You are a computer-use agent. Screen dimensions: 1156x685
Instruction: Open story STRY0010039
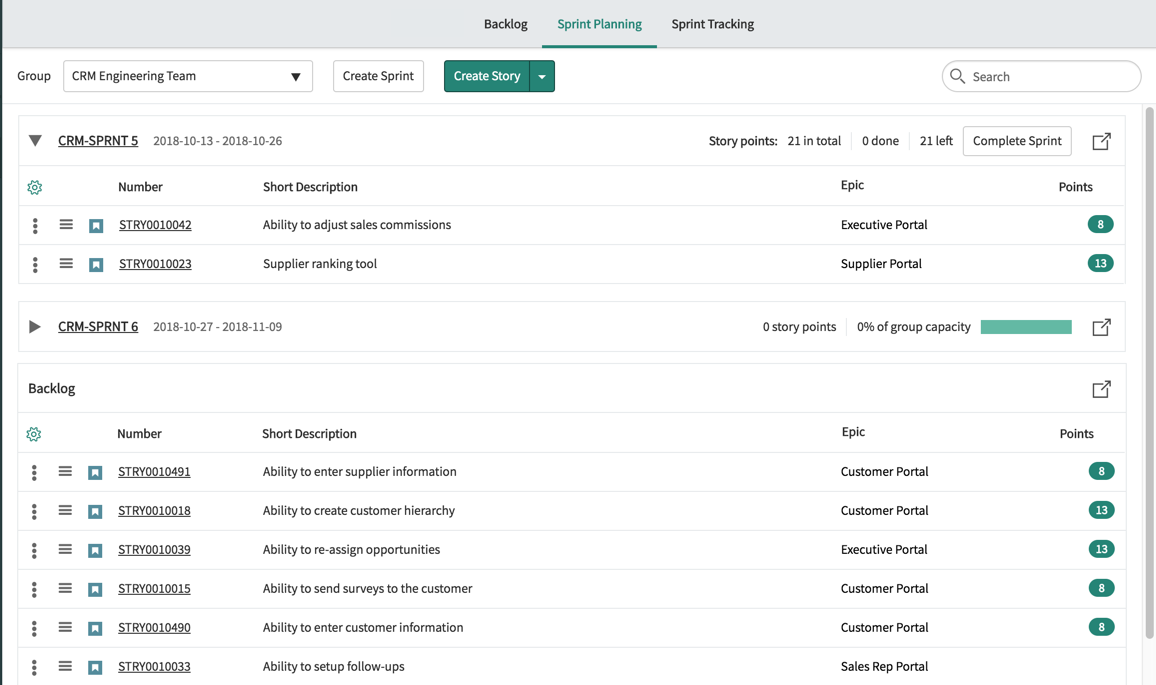154,550
